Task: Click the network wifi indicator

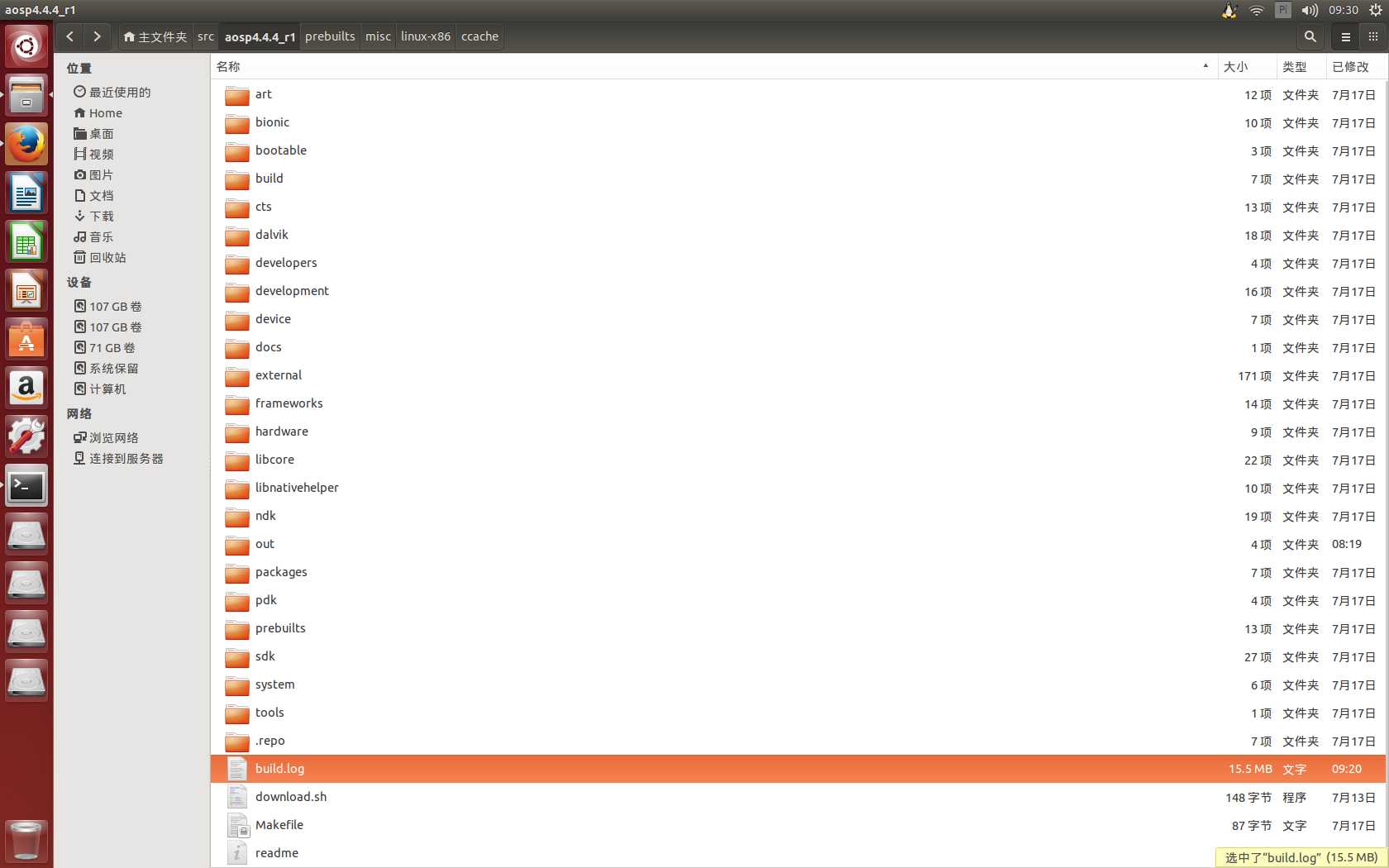Action: pos(1257,10)
